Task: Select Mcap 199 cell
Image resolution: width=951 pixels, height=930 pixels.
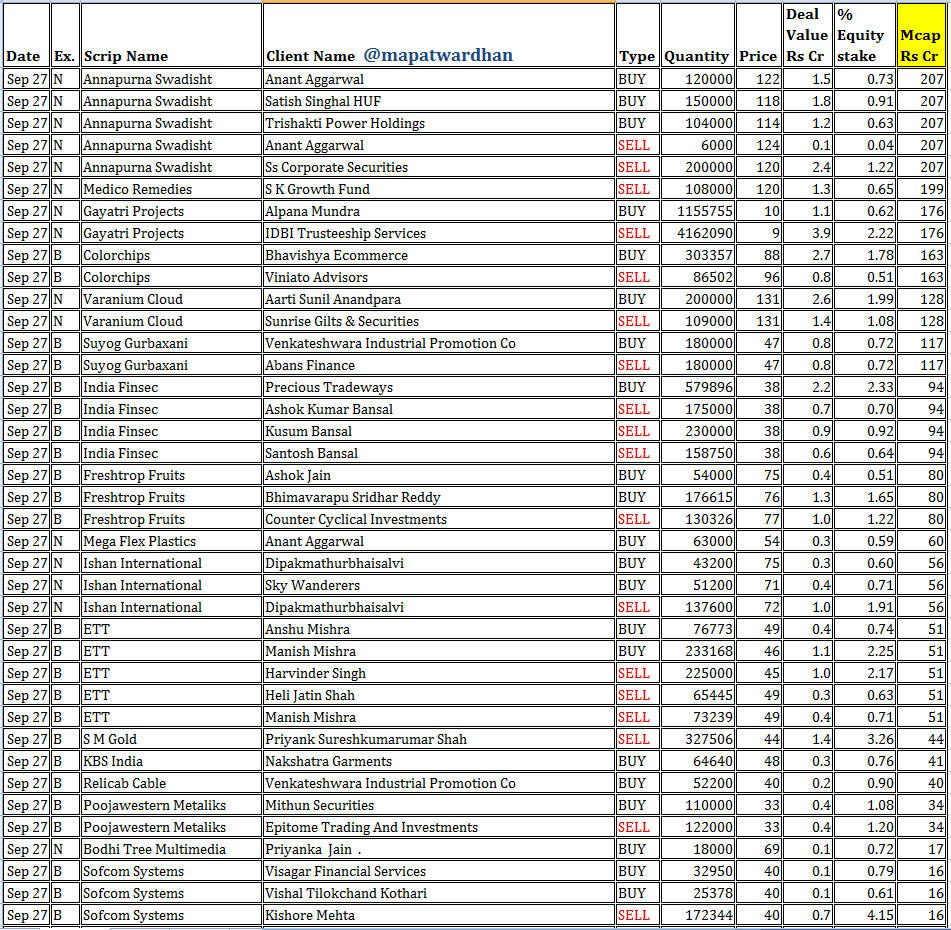Action: click(921, 189)
